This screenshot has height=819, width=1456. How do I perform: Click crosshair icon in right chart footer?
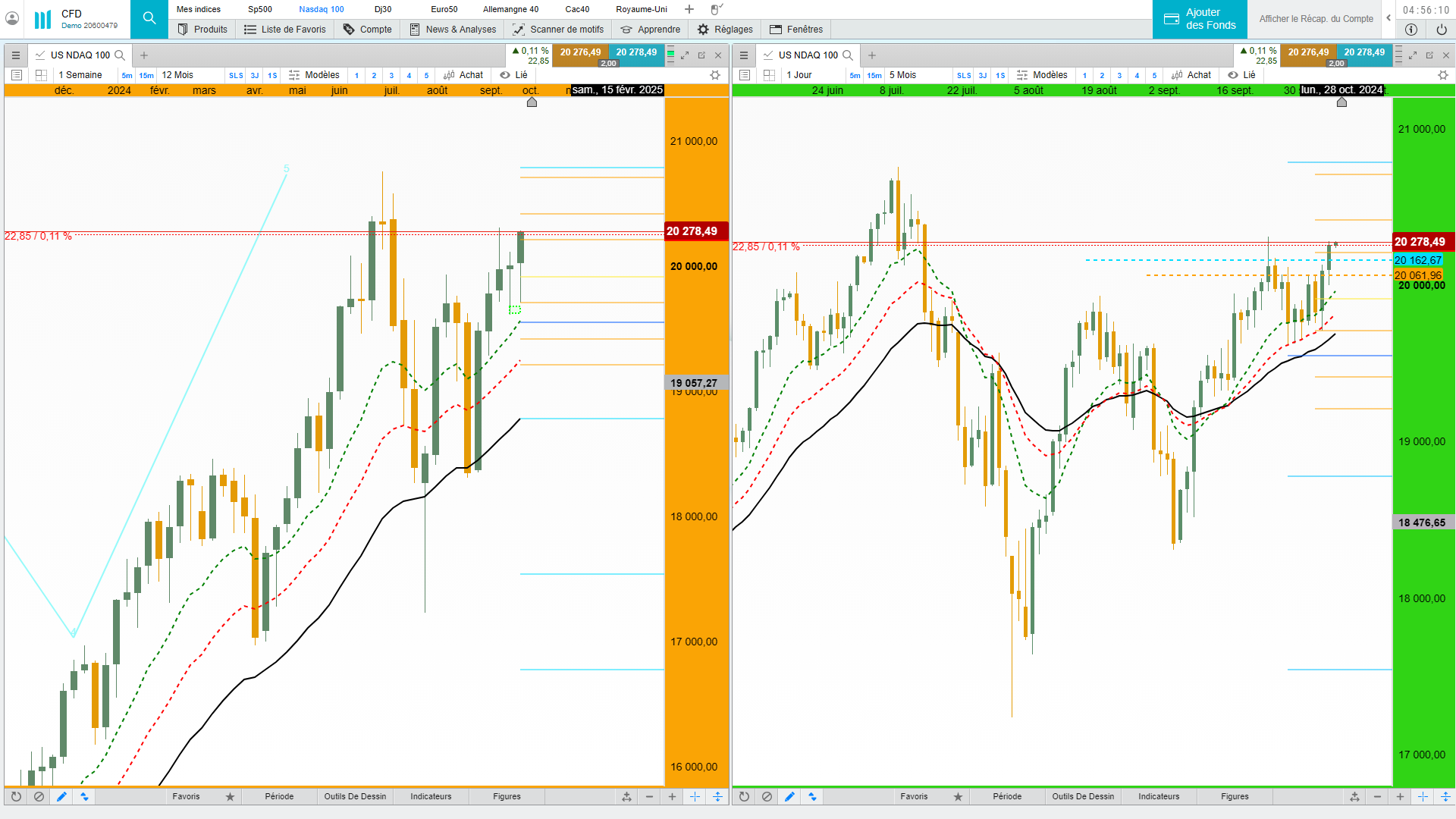coord(1423,796)
